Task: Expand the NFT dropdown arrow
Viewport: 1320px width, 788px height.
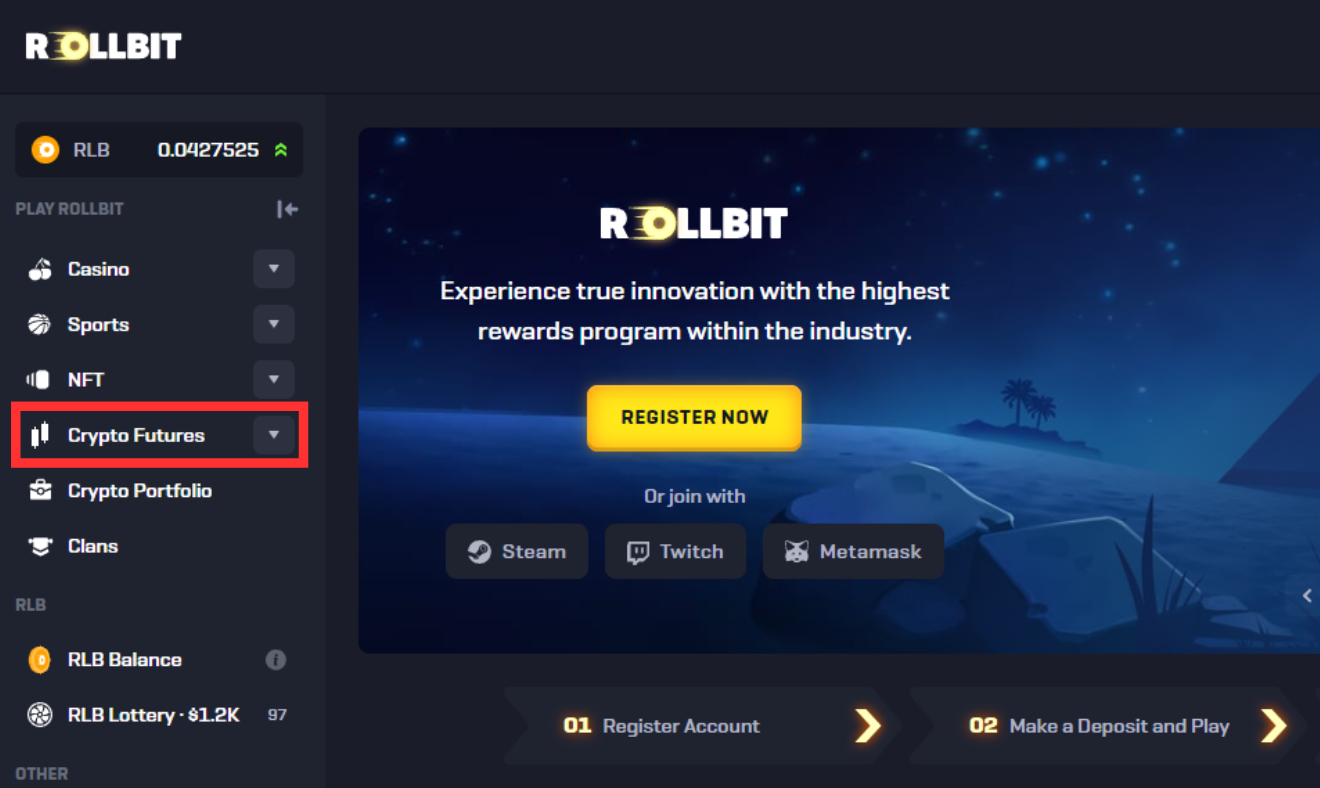Action: point(274,380)
